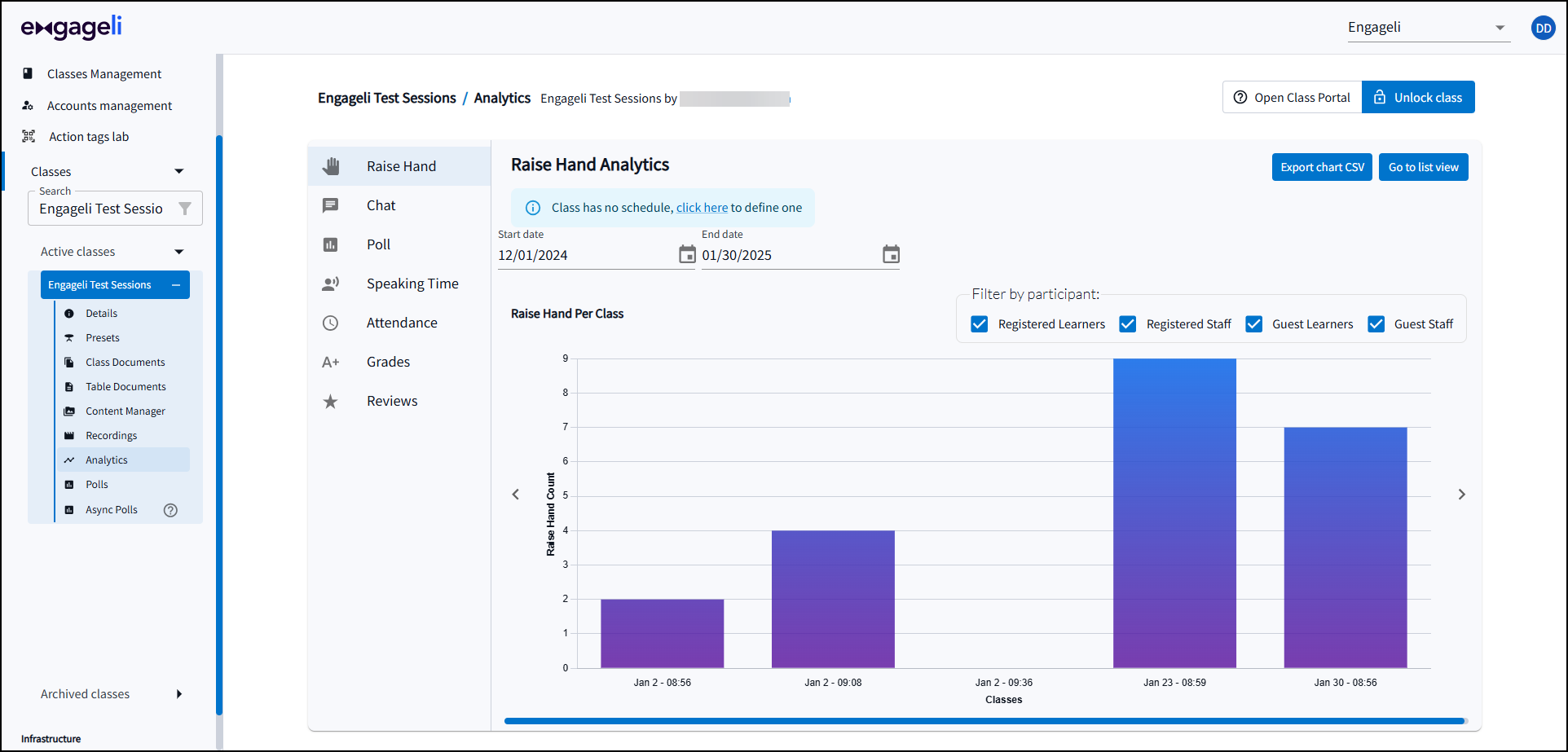Switch to Speaking Time analytics

click(399, 284)
